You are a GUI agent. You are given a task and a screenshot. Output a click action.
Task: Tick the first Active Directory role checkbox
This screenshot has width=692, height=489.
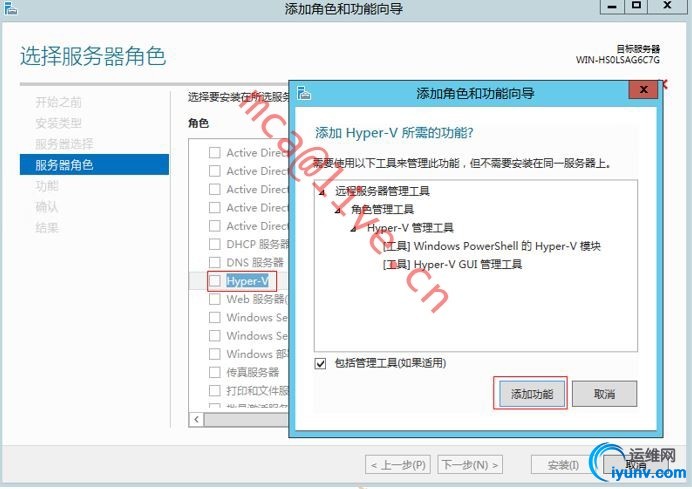pos(214,153)
